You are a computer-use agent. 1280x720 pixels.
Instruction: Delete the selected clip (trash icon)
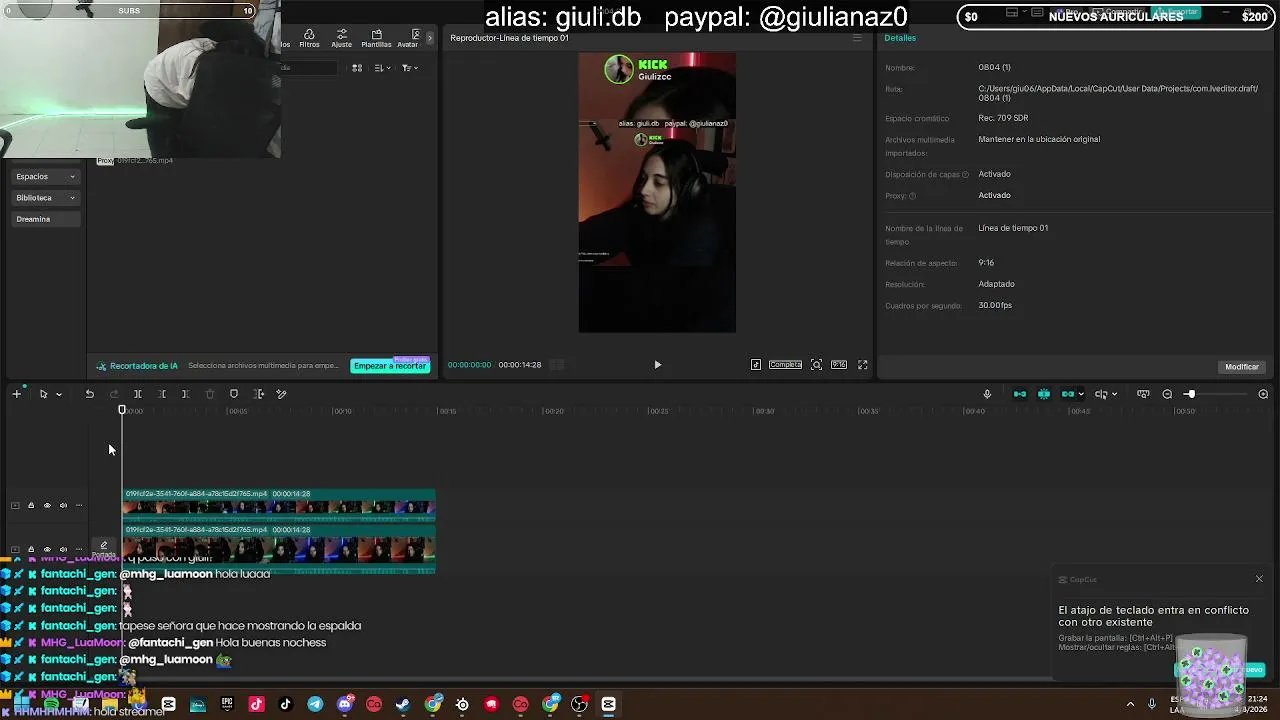(x=210, y=394)
